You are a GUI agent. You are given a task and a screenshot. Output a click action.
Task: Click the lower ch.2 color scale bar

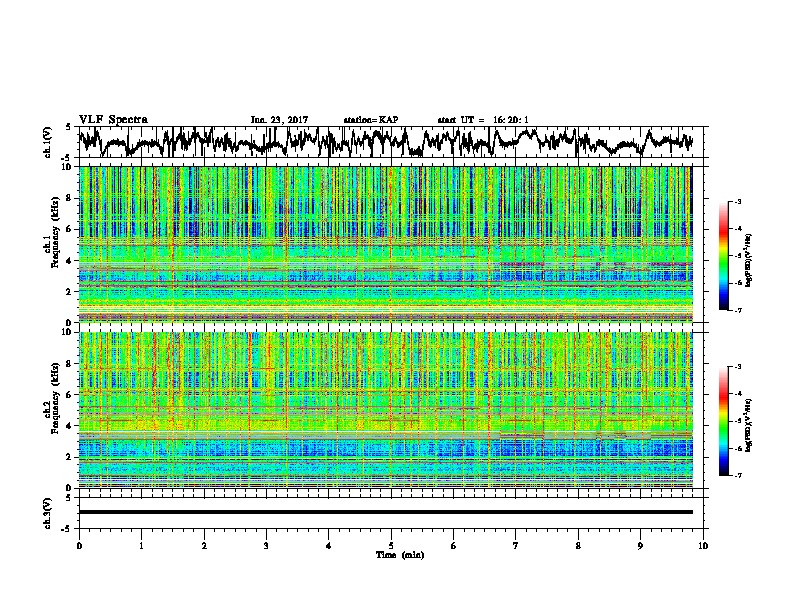click(724, 421)
